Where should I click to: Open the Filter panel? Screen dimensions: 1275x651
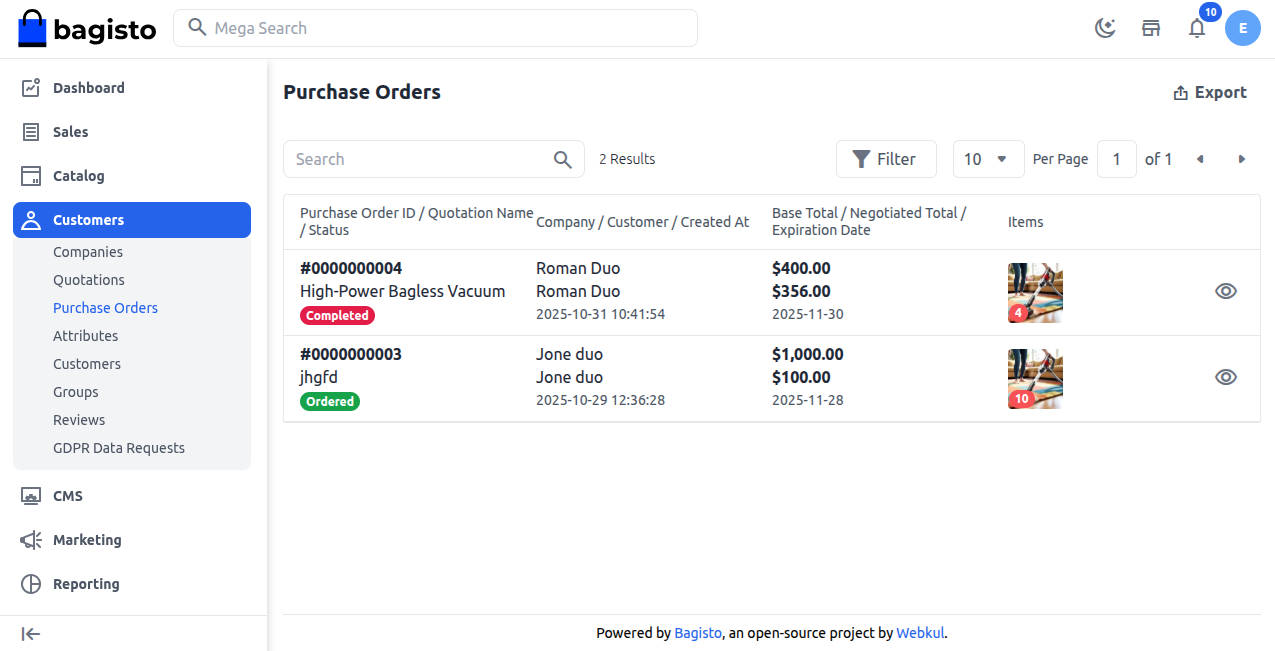click(x=885, y=159)
